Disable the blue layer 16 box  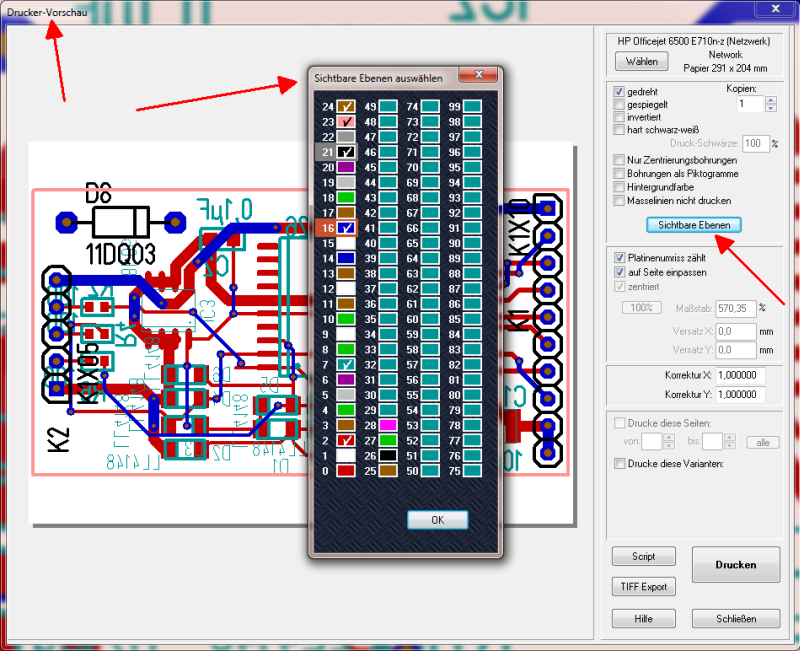coord(346,228)
